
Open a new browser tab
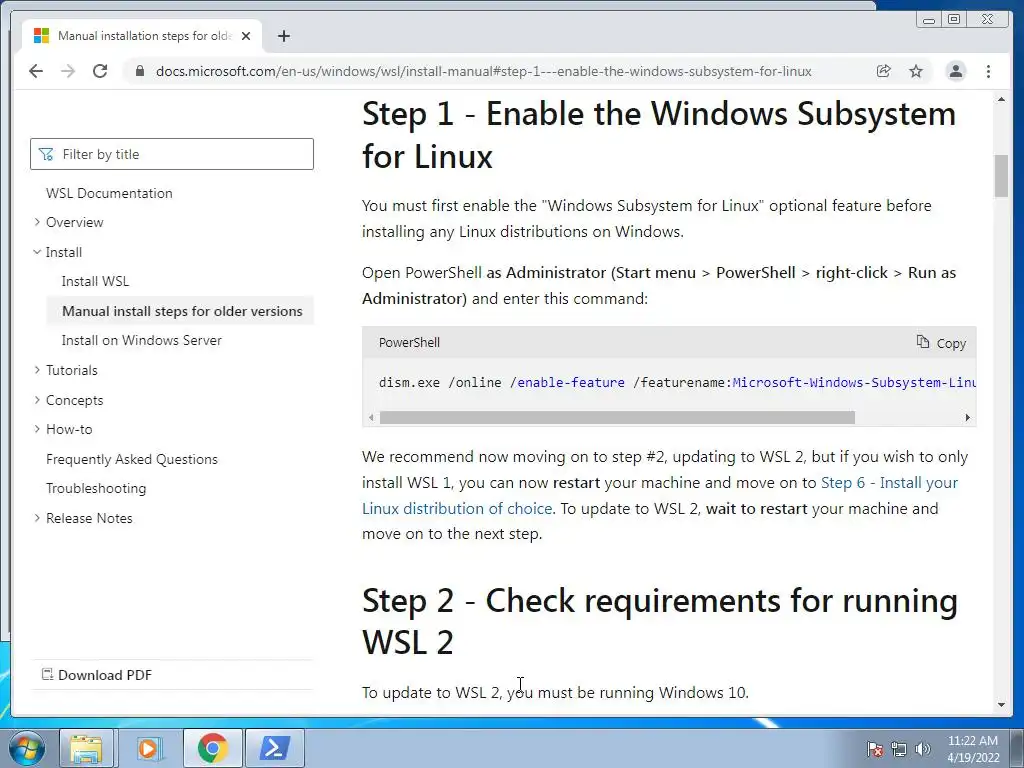(x=283, y=36)
